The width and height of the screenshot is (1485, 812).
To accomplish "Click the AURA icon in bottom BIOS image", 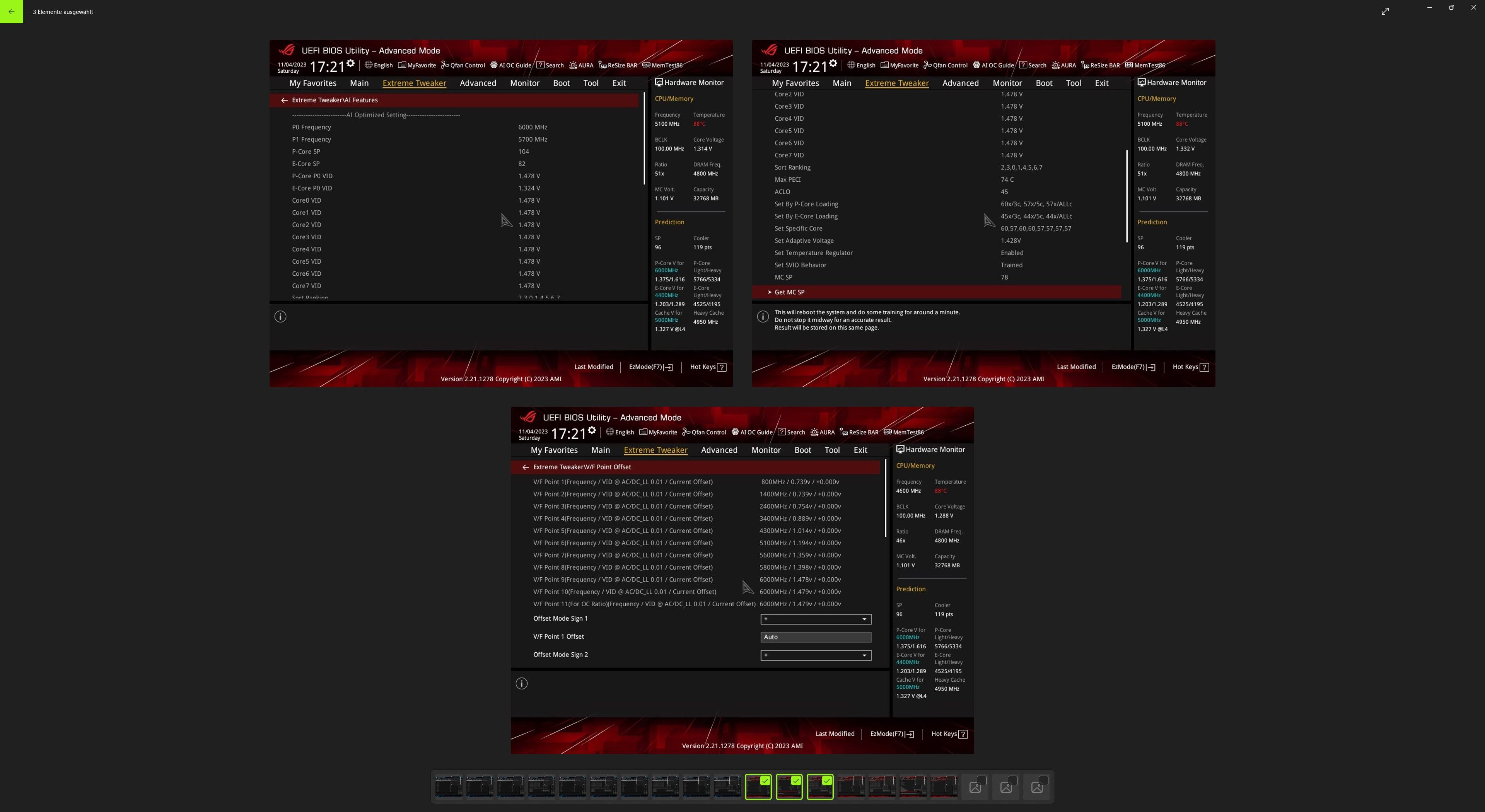I will point(814,432).
